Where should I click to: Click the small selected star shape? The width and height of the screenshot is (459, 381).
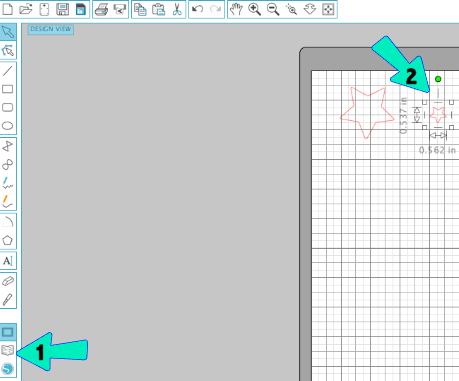[438, 115]
